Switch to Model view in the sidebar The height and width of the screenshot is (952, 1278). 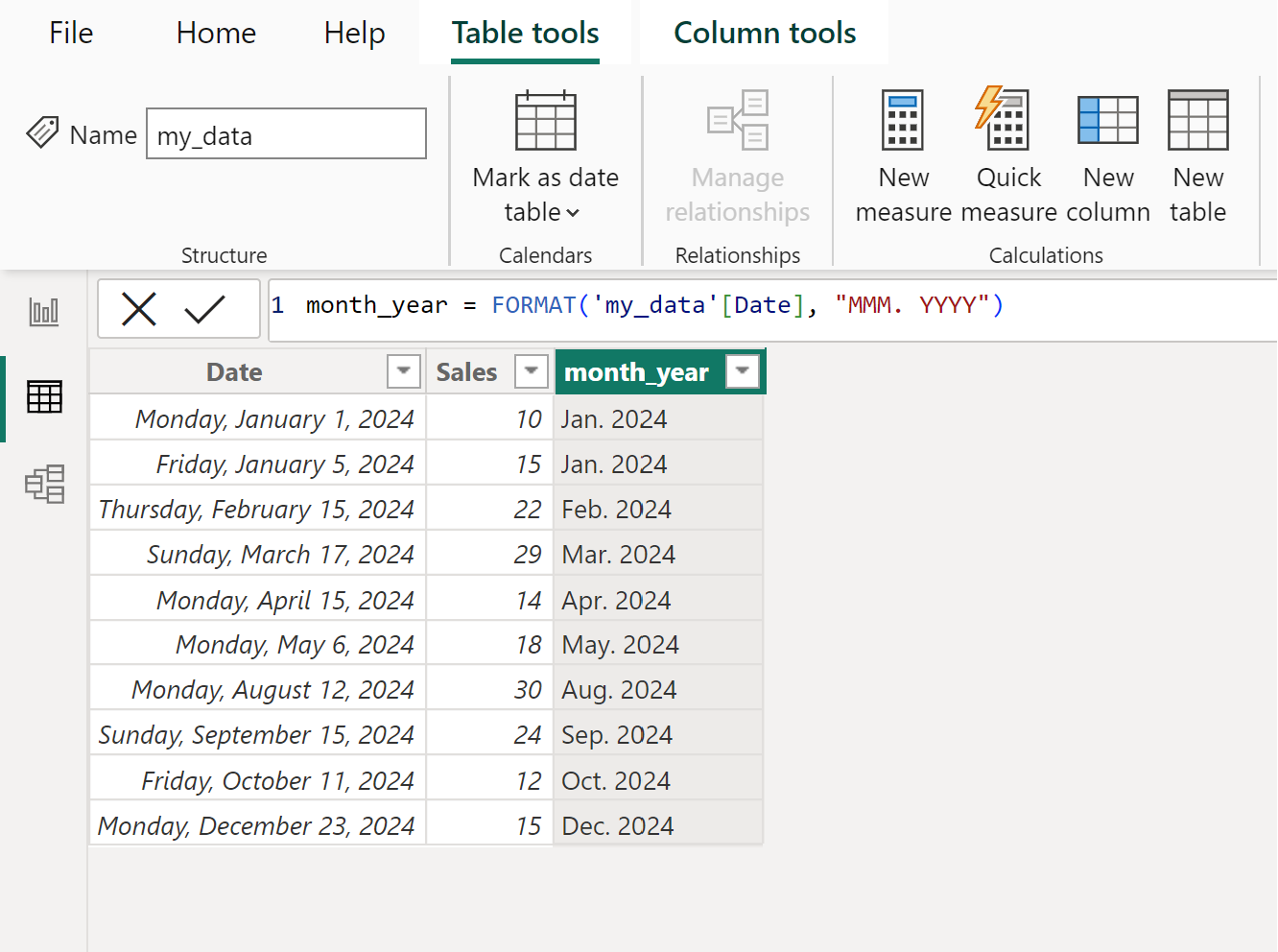pos(44,485)
